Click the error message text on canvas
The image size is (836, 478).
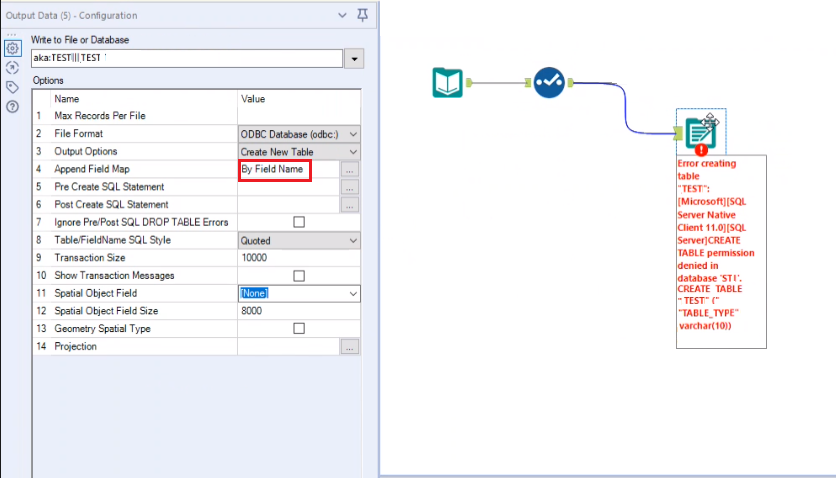(x=716, y=245)
